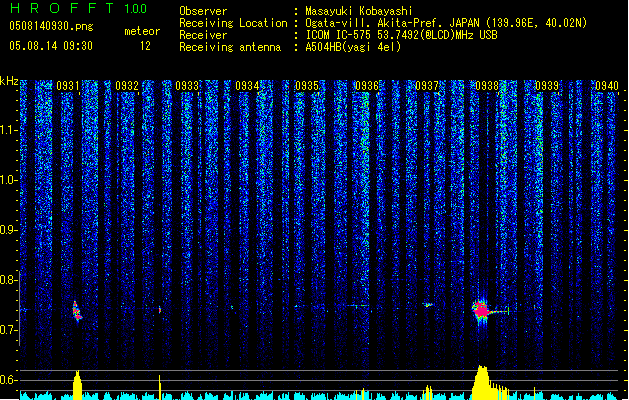Click the meteor echo blob near 0931
Screen dimensions: 629x400
click(77, 311)
